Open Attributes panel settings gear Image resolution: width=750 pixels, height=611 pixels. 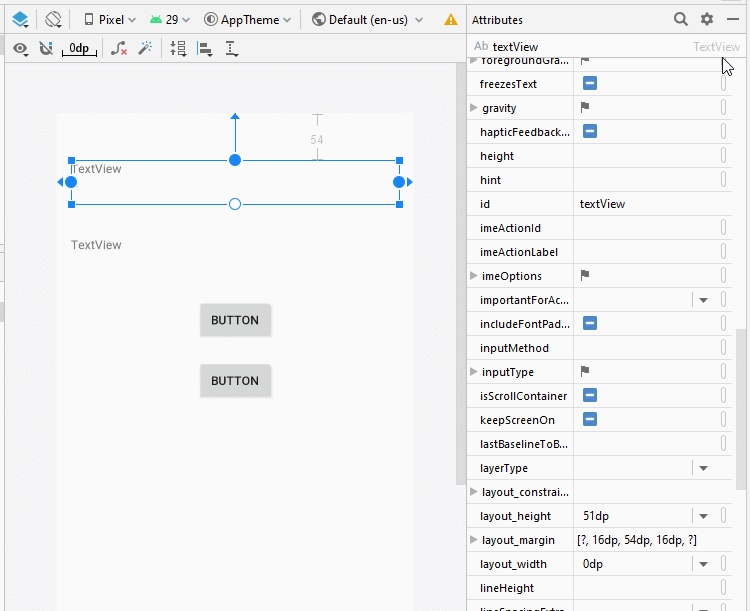tap(707, 19)
